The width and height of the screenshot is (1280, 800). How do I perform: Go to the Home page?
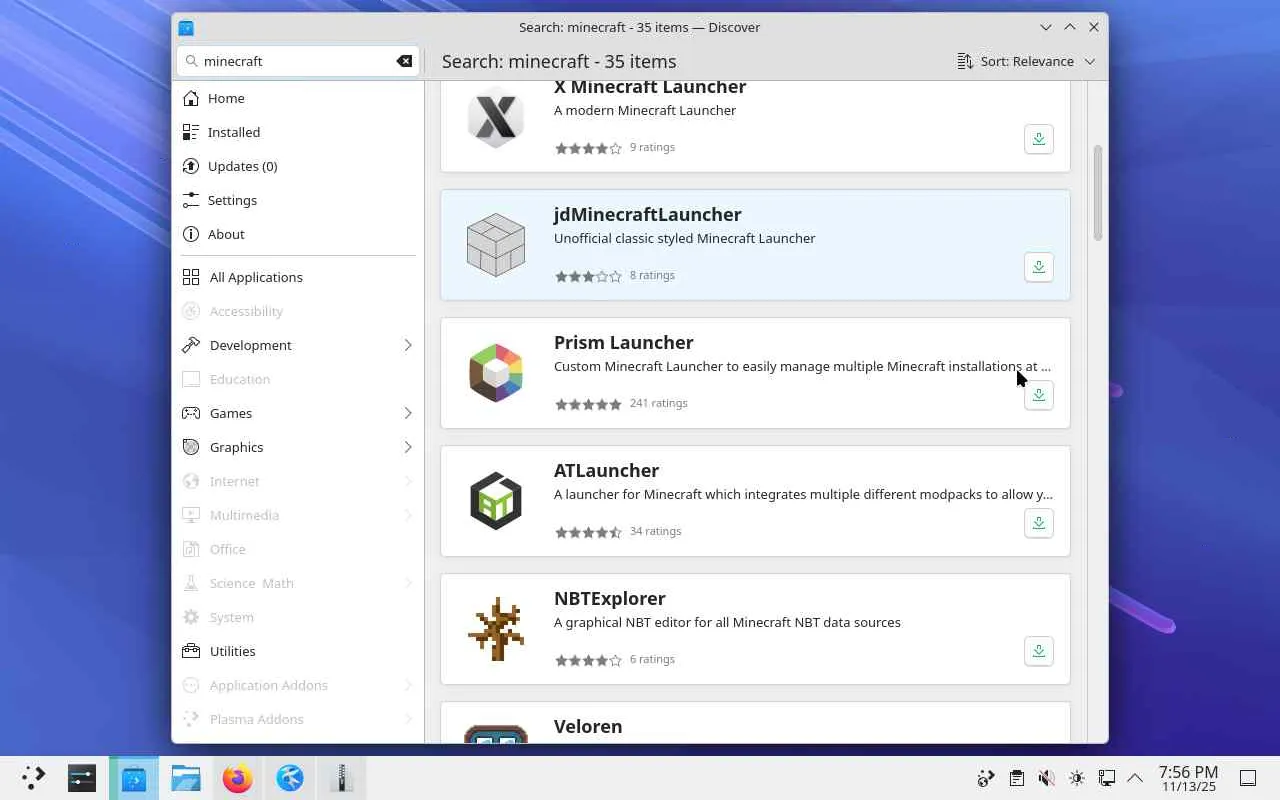tap(298, 98)
